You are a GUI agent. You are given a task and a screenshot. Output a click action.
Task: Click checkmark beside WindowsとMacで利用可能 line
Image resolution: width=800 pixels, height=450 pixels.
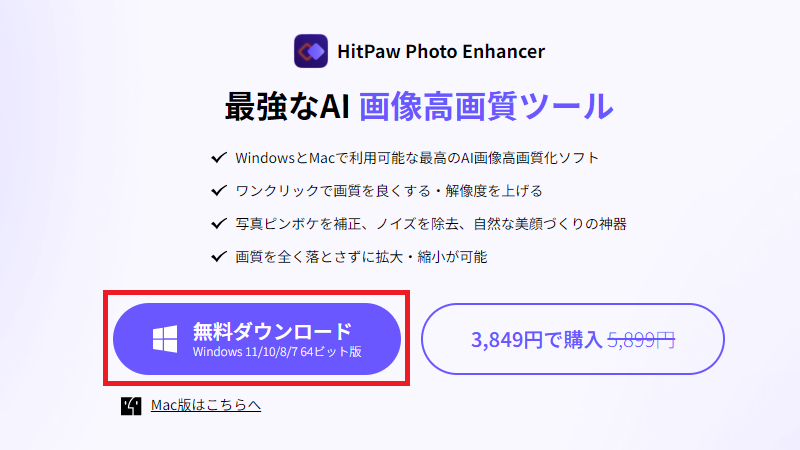click(x=219, y=157)
